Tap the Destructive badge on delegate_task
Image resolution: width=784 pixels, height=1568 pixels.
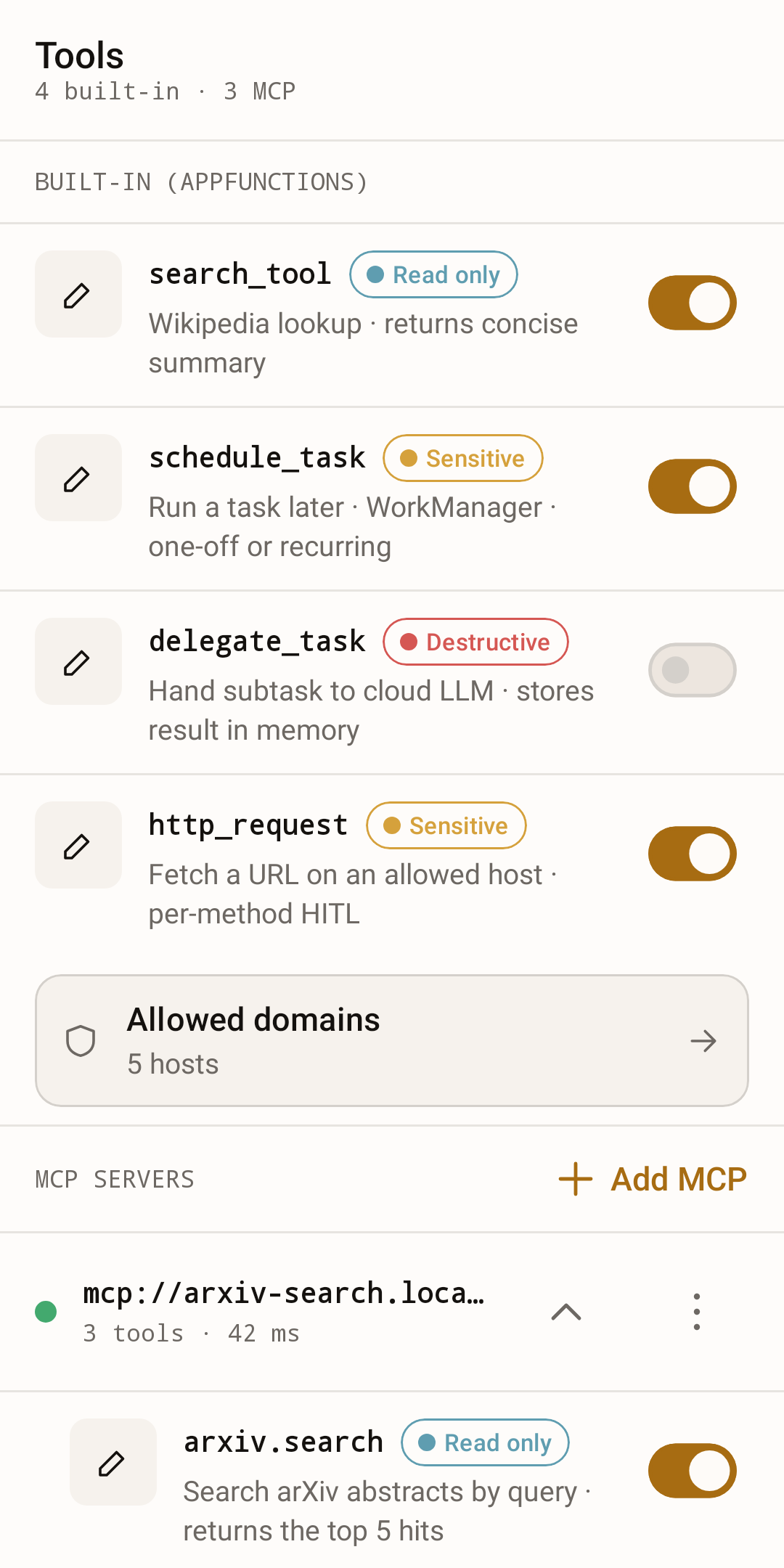(475, 642)
